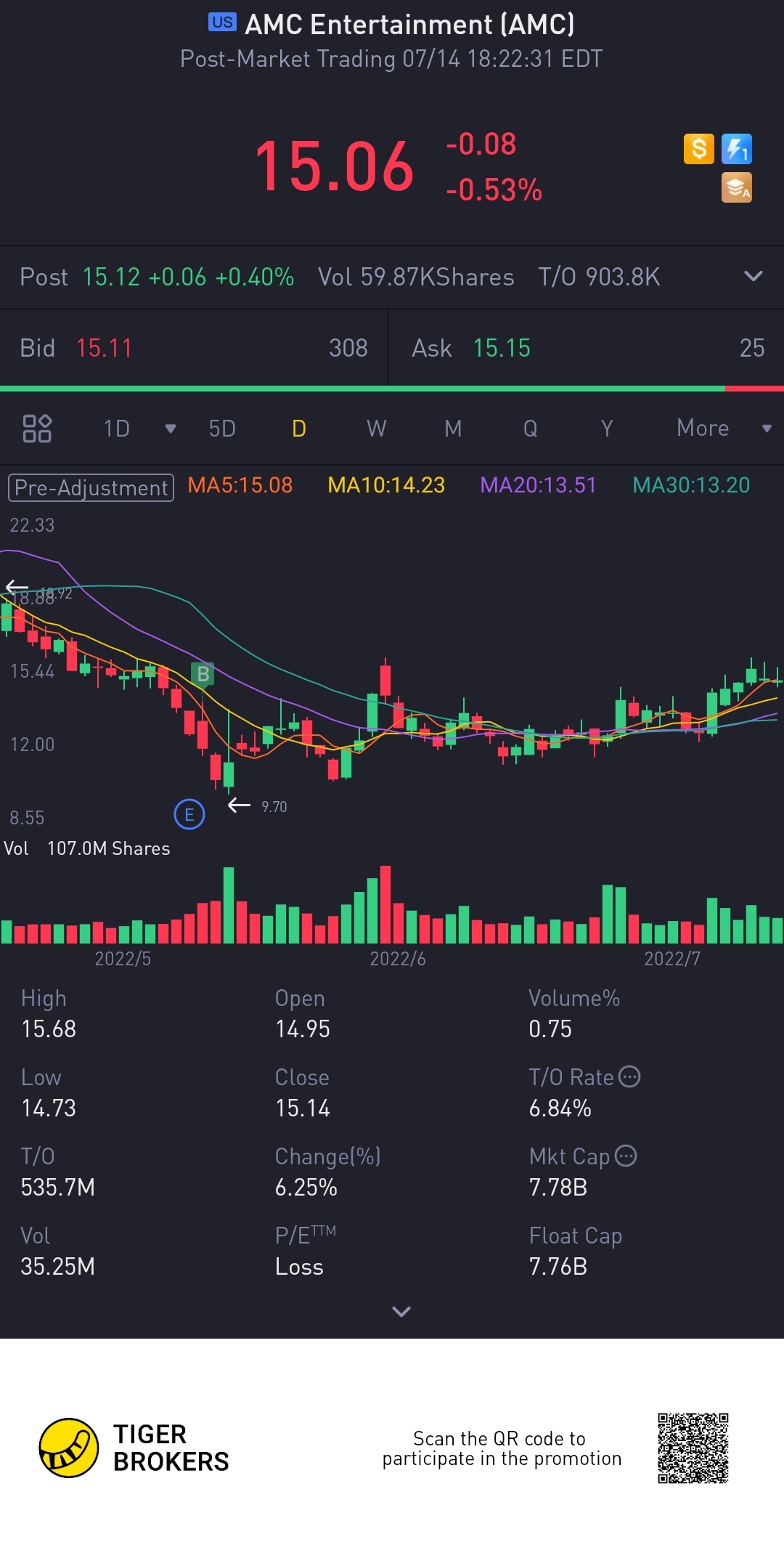Tap the orange stacked coins icon
Screen dimensions: 784x1558
click(x=736, y=187)
